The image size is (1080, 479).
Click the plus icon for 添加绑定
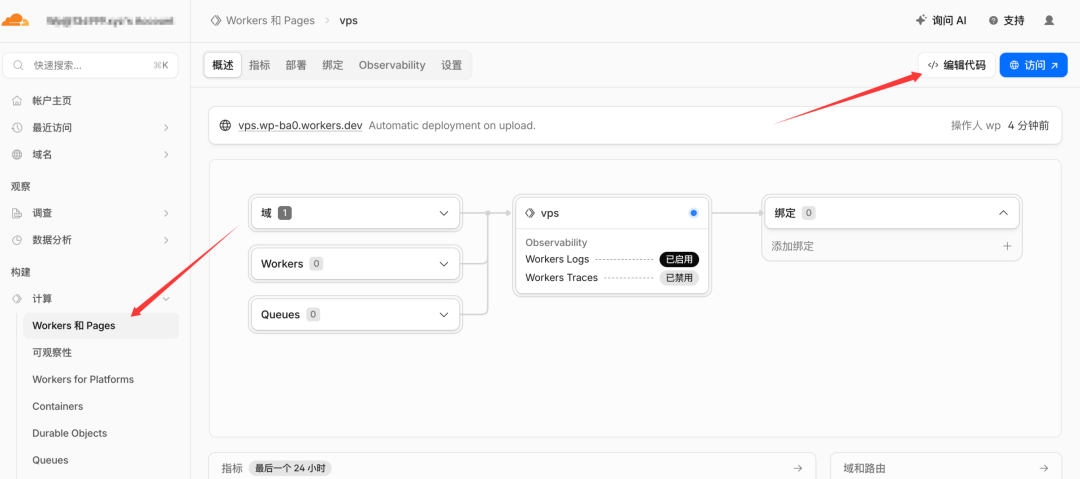click(x=1007, y=246)
